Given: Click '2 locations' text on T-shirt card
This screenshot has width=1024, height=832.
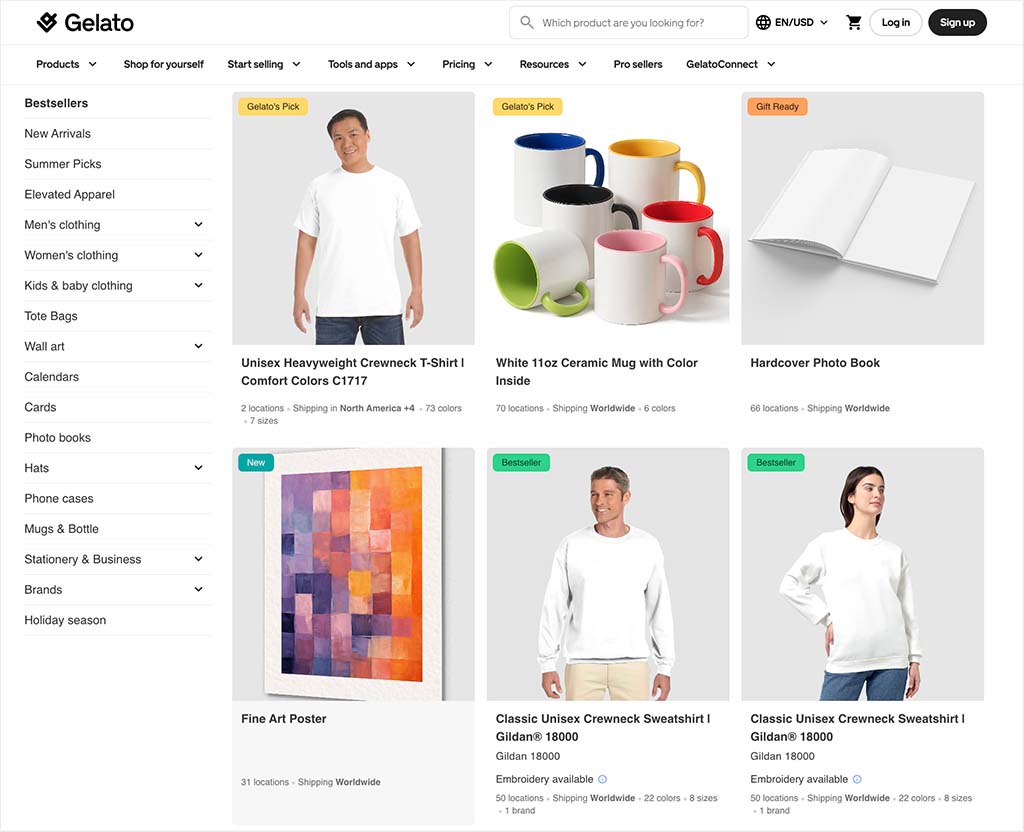Looking at the screenshot, I should [x=263, y=408].
